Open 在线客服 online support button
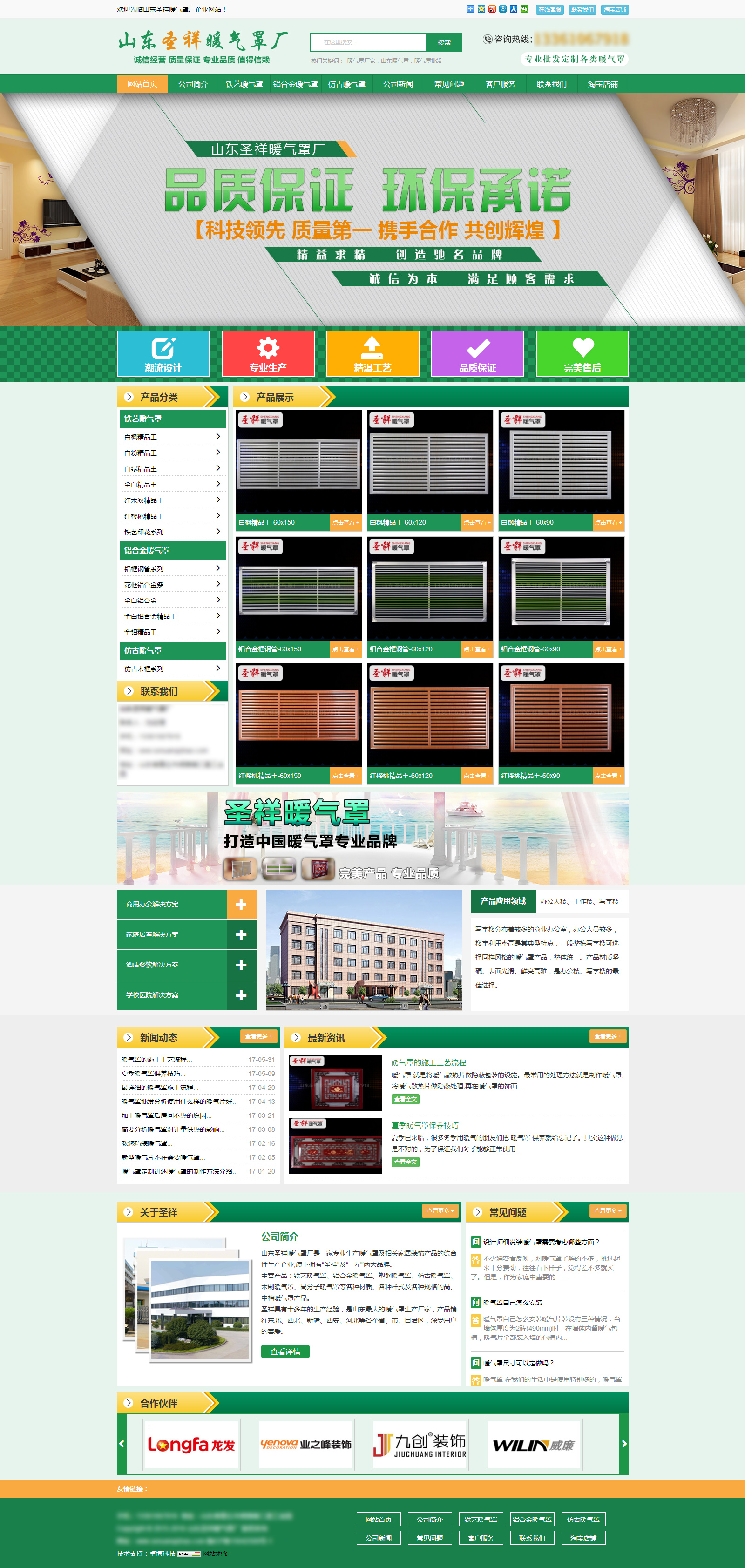This screenshot has width=745, height=1568. [549, 10]
